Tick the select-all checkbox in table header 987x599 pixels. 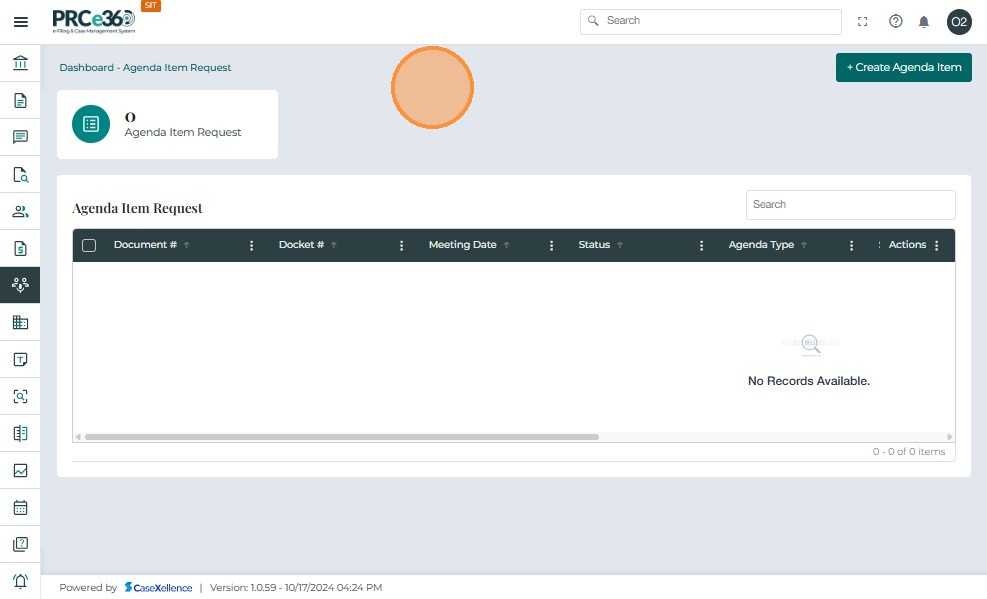tap(89, 245)
